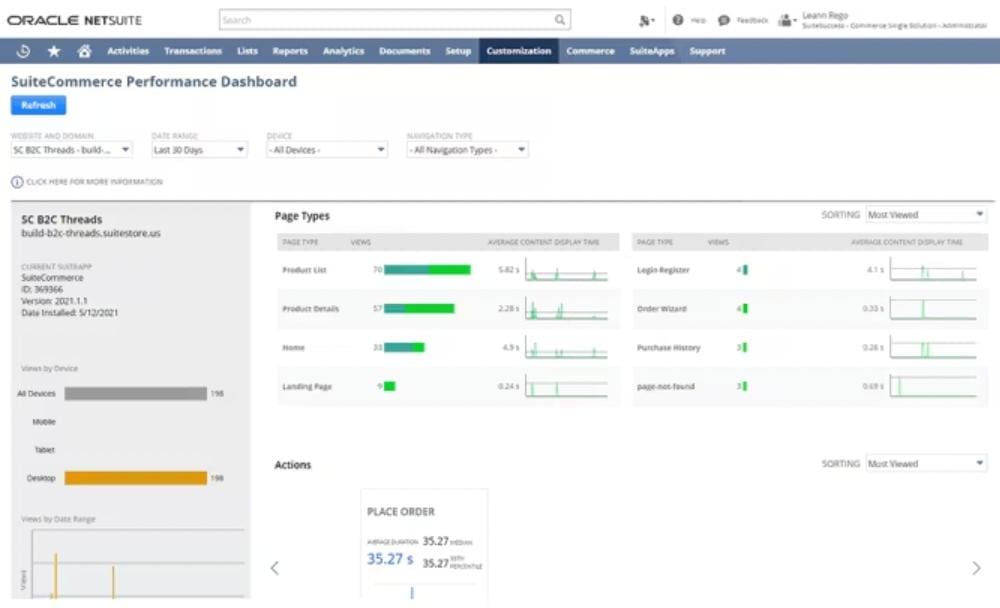Open the Feedback speech bubble icon
The image size is (1000, 608).
[723, 20]
